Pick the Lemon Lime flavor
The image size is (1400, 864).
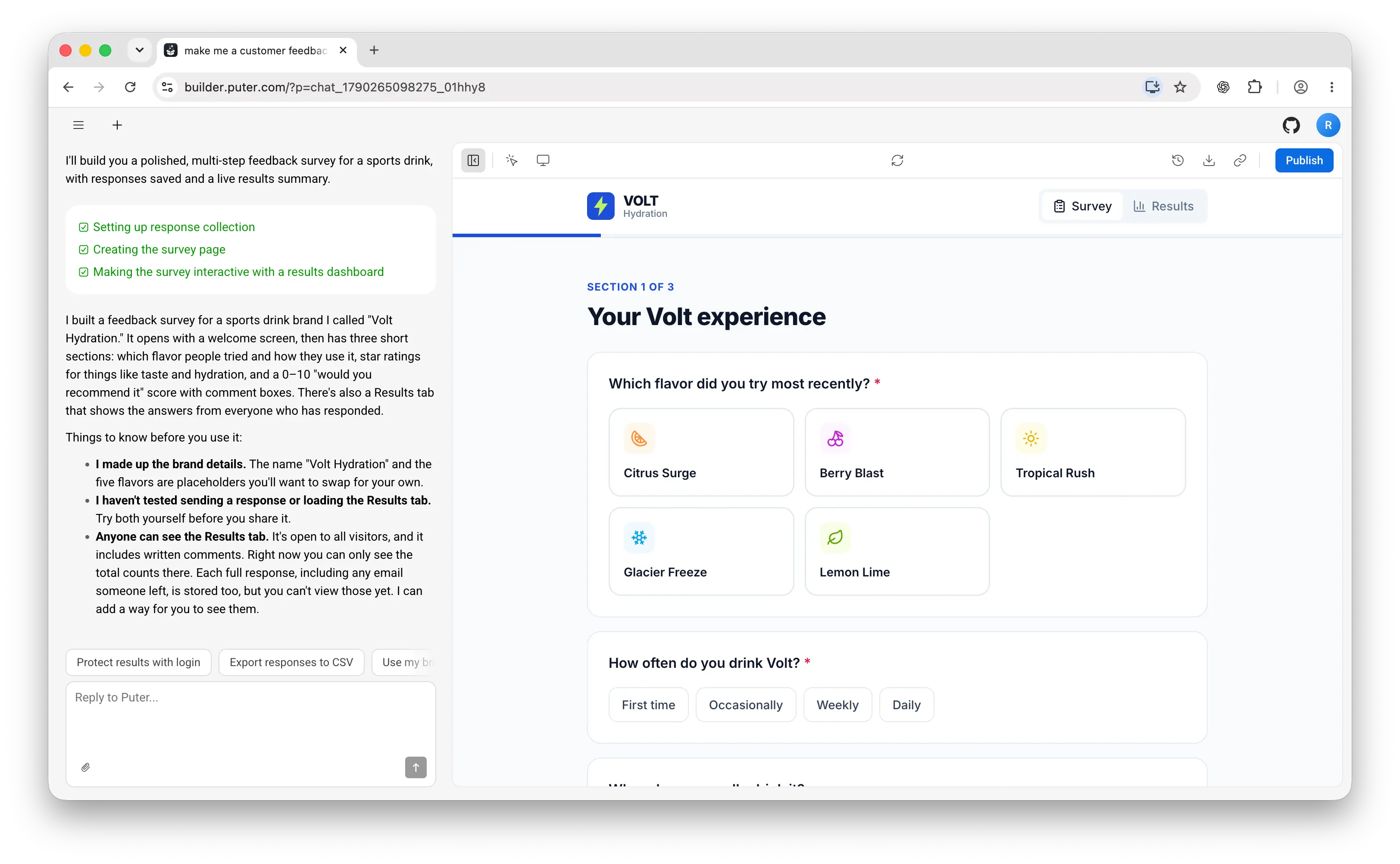coord(897,551)
